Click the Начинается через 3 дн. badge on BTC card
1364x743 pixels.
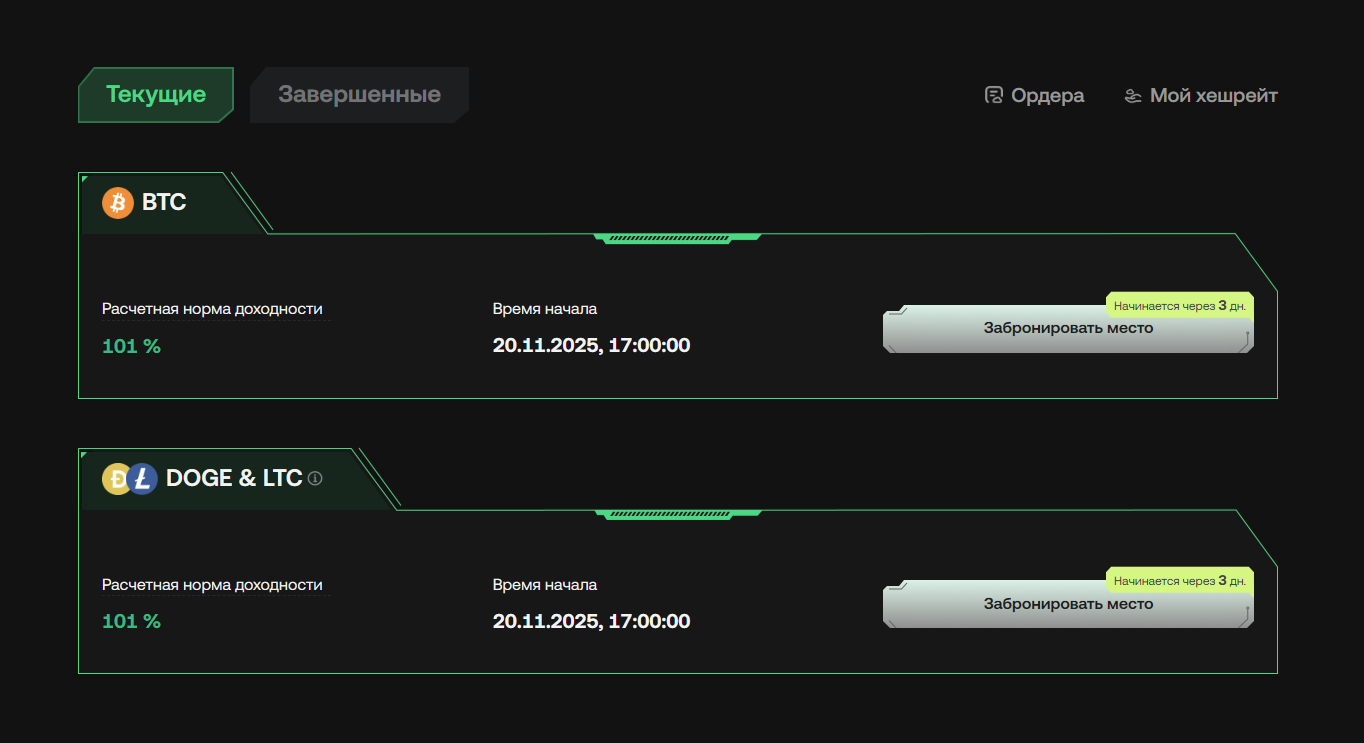click(1178, 306)
